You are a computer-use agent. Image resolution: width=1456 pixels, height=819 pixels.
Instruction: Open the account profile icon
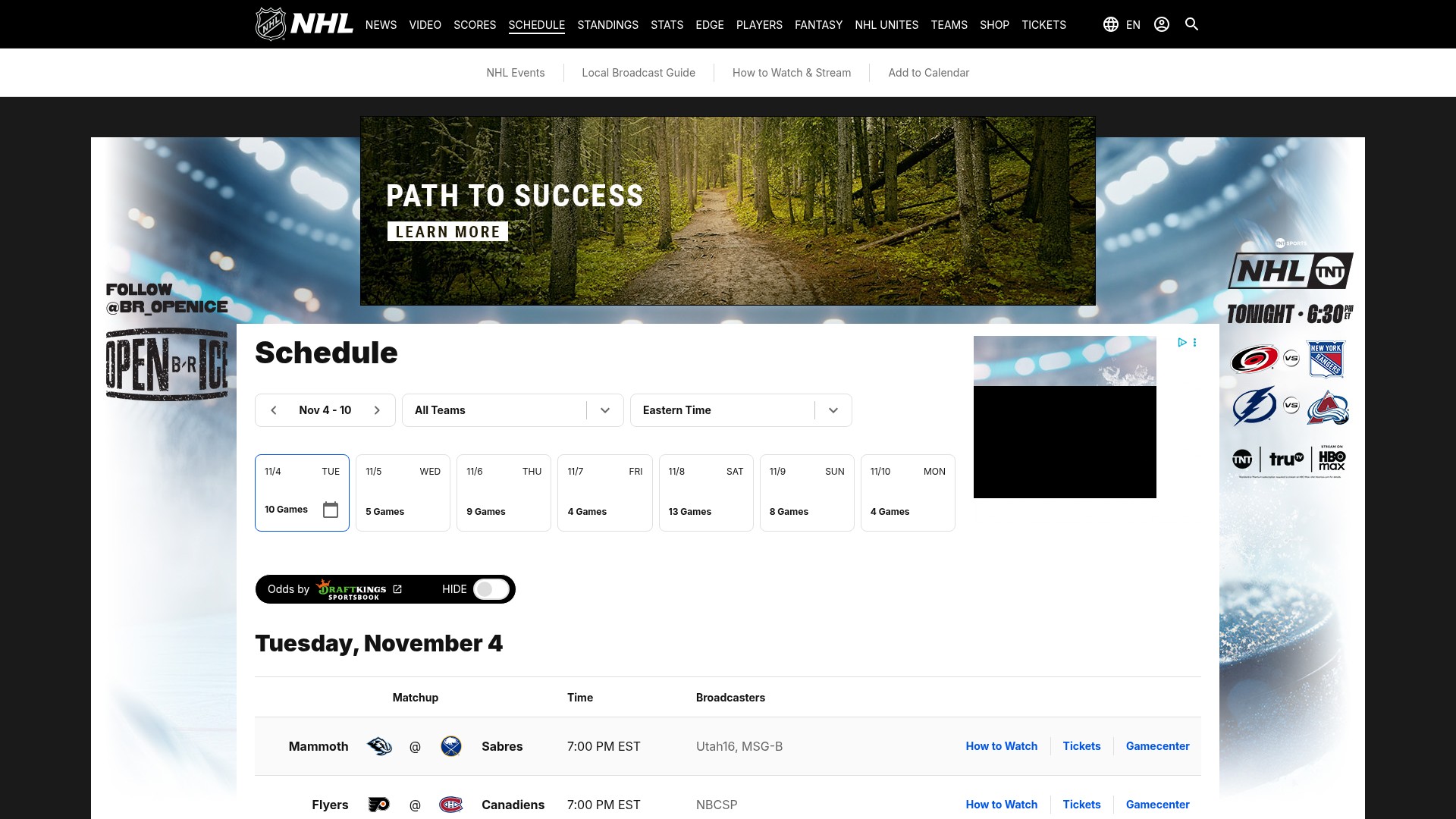click(x=1162, y=24)
